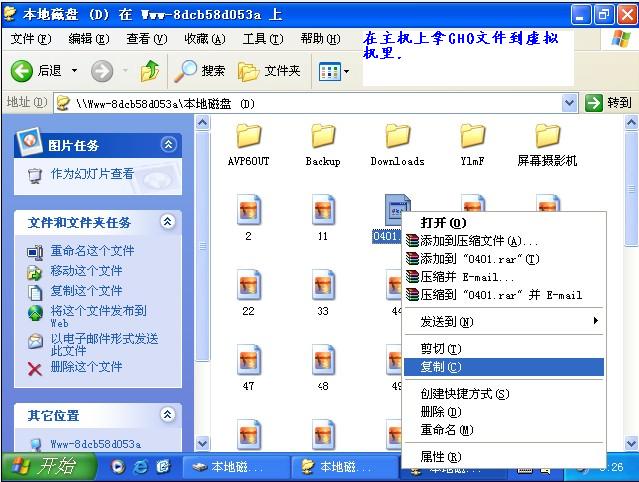Open the AVP6OUT folder

[248, 137]
